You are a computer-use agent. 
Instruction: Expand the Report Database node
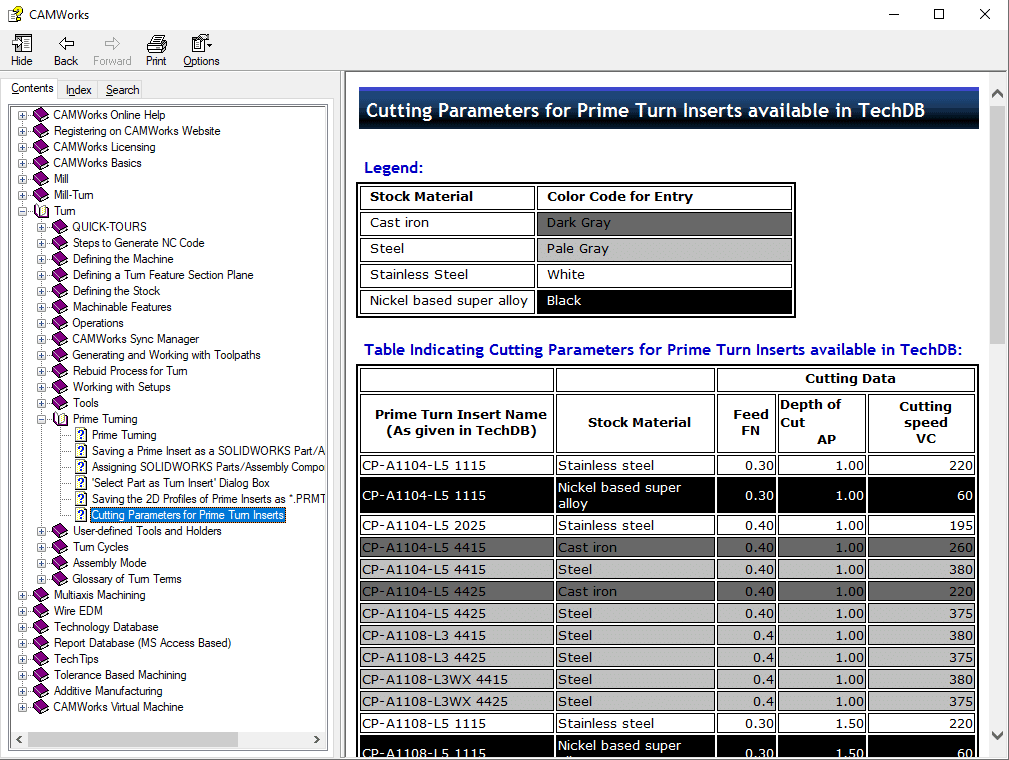(23, 643)
